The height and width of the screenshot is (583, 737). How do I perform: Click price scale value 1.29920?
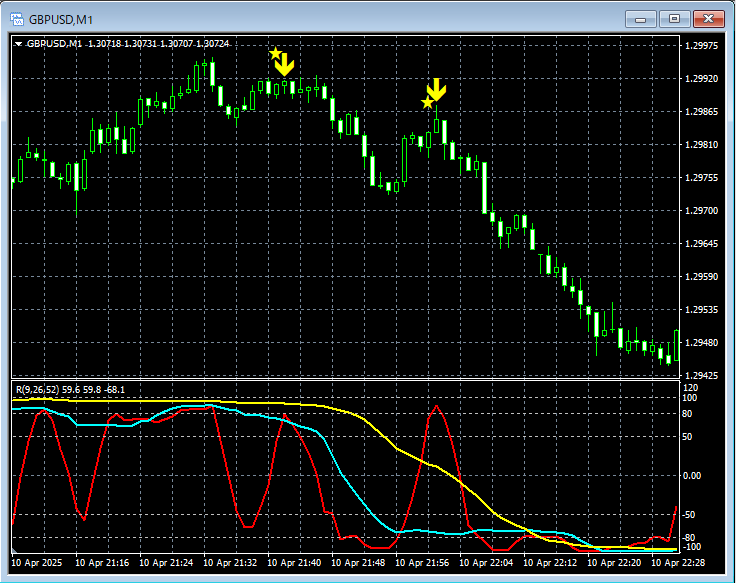click(702, 79)
